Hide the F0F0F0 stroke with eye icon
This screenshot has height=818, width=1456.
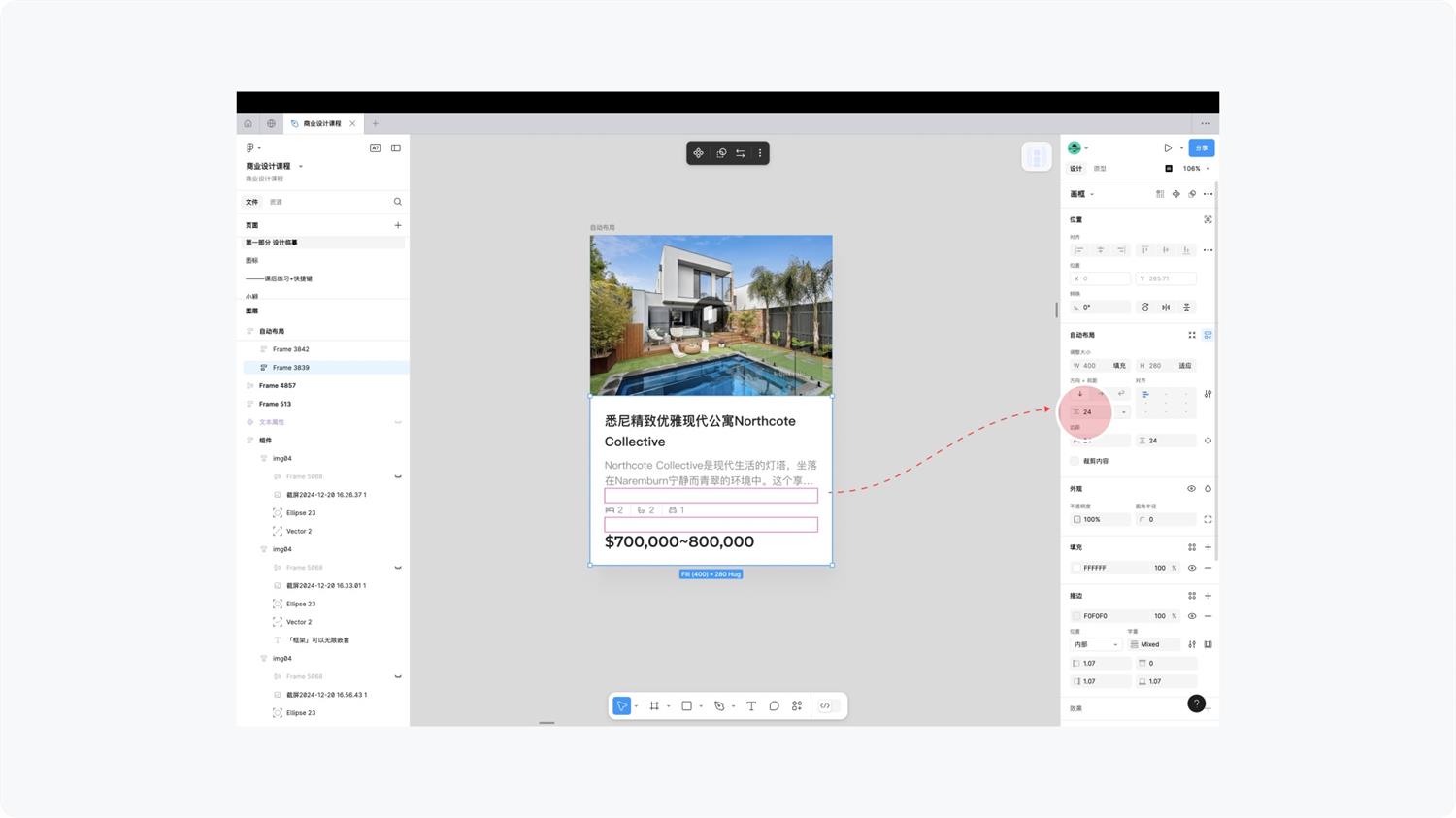click(x=1192, y=616)
